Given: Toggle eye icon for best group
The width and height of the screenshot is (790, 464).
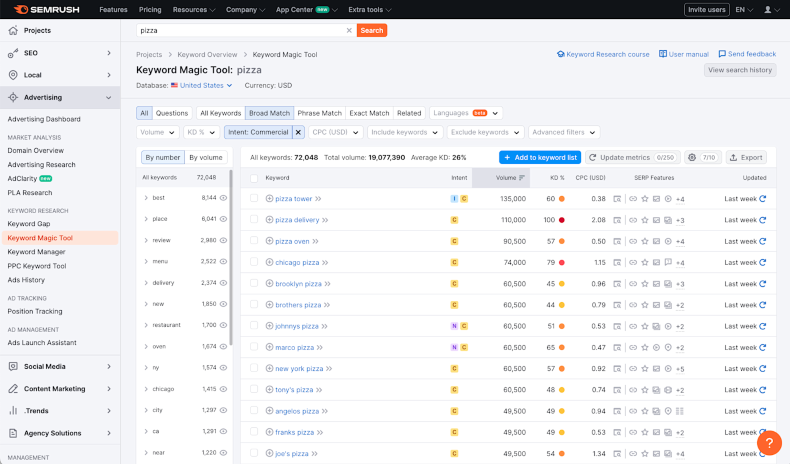Looking at the screenshot, I should 223,197.
